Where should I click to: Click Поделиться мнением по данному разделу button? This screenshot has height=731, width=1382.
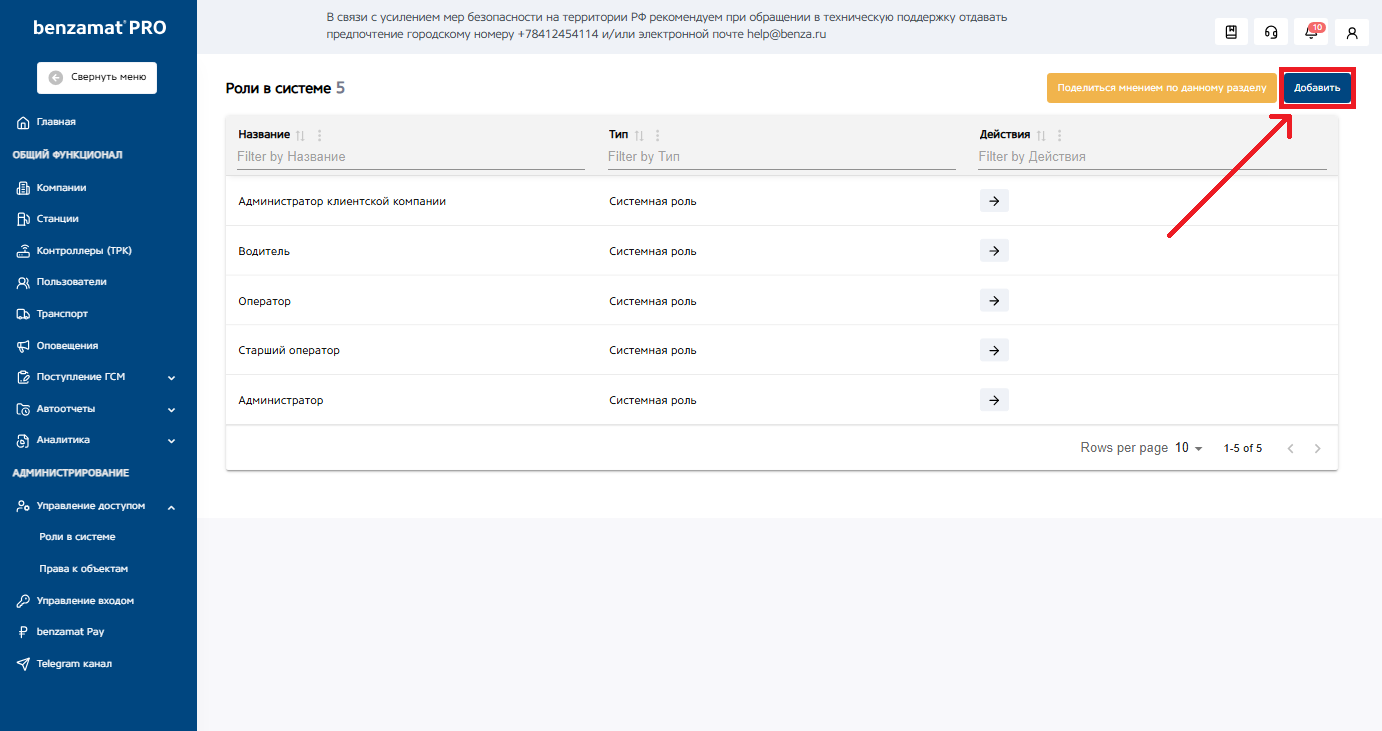(x=1162, y=88)
